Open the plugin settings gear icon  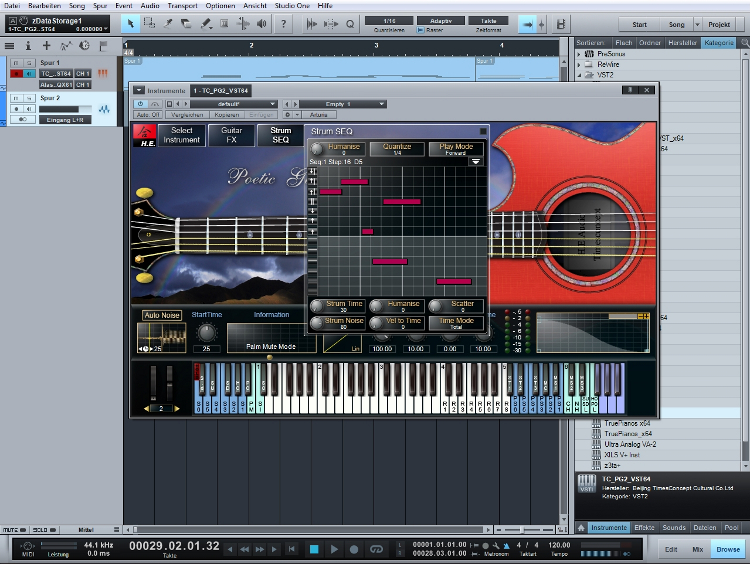pyautogui.click(x=287, y=115)
